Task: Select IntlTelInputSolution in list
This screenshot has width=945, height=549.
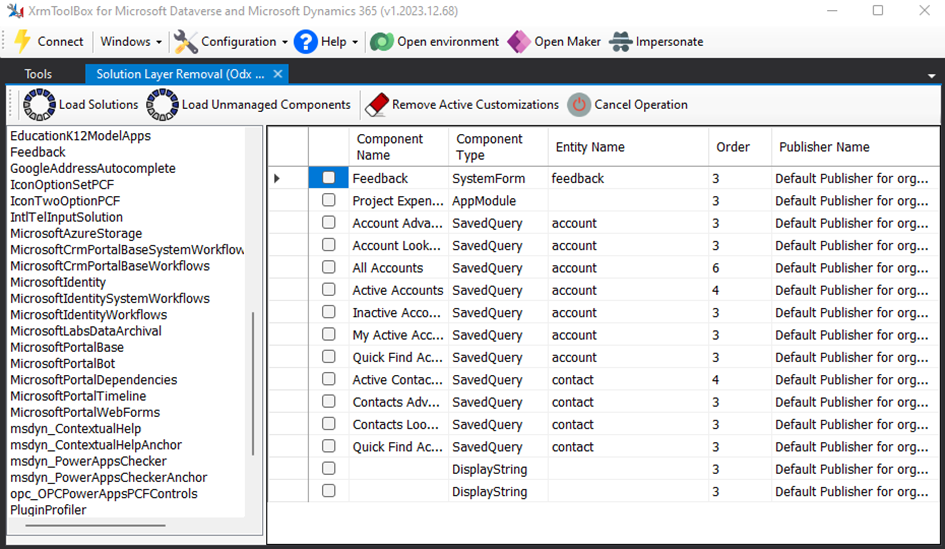Action: (66, 217)
